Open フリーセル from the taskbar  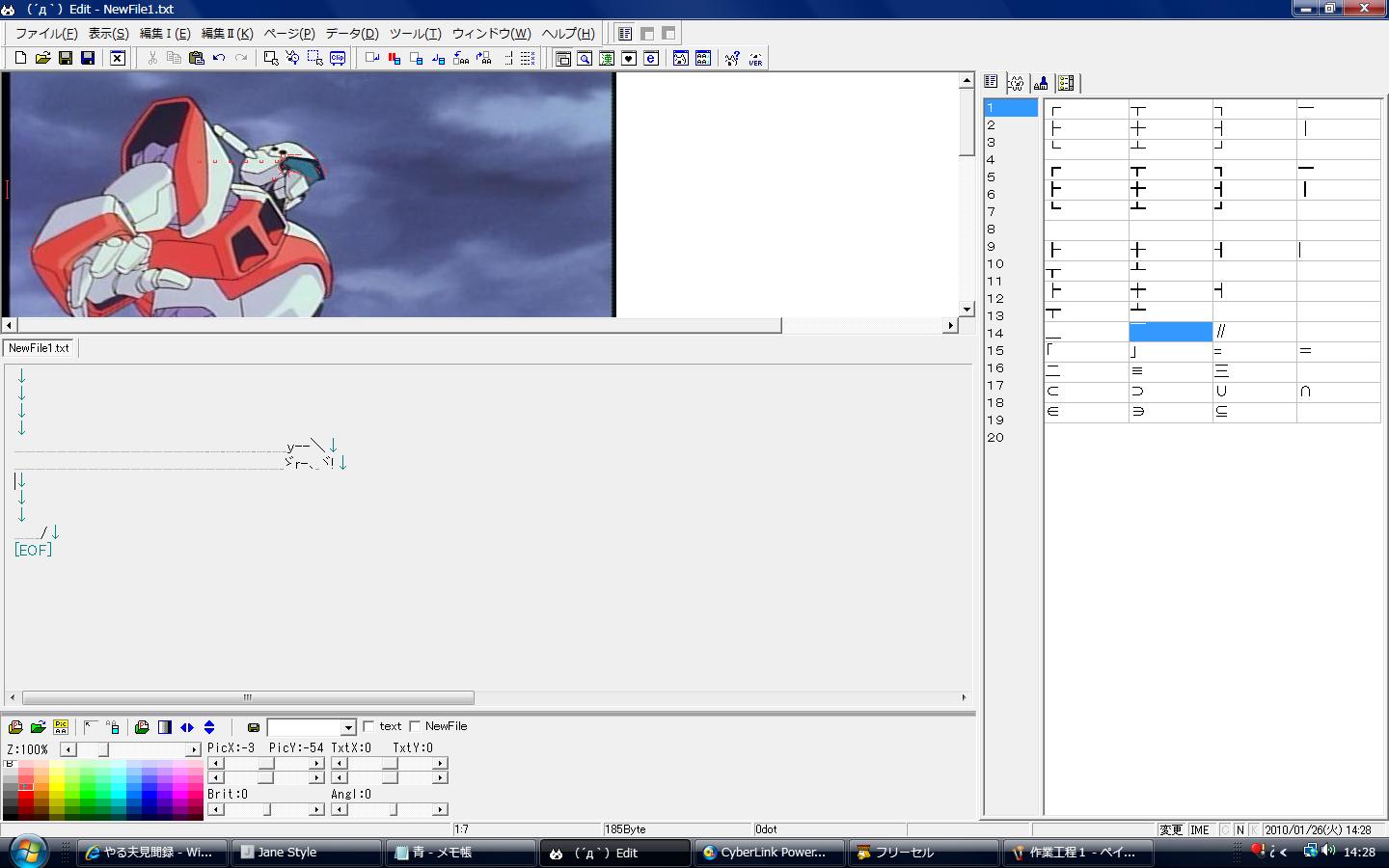coord(923,853)
